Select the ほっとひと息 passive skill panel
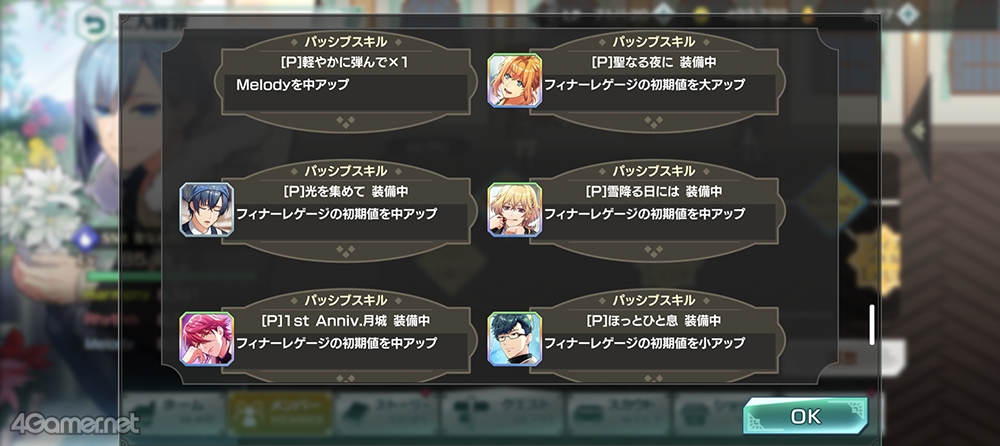Screen dimensions: 1000x446 click(x=654, y=337)
